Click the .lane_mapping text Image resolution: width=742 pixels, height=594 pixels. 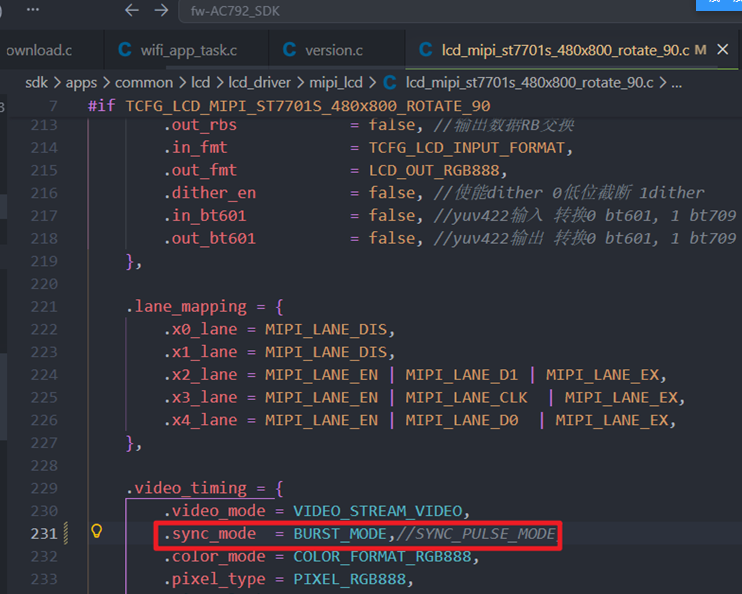point(186,307)
